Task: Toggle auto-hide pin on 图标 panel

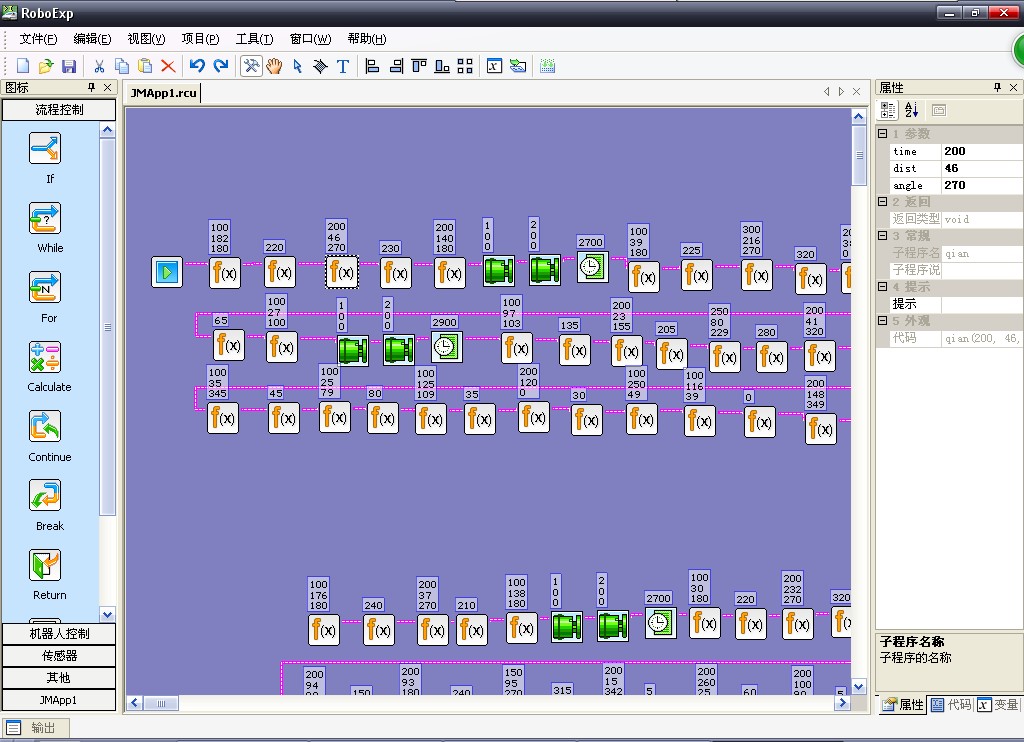Action: [x=91, y=88]
